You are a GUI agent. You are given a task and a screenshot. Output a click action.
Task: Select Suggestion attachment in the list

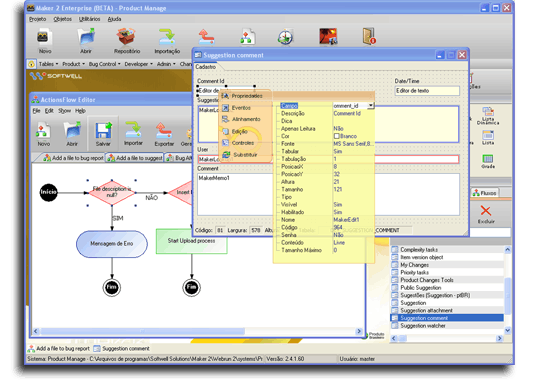coord(447,311)
